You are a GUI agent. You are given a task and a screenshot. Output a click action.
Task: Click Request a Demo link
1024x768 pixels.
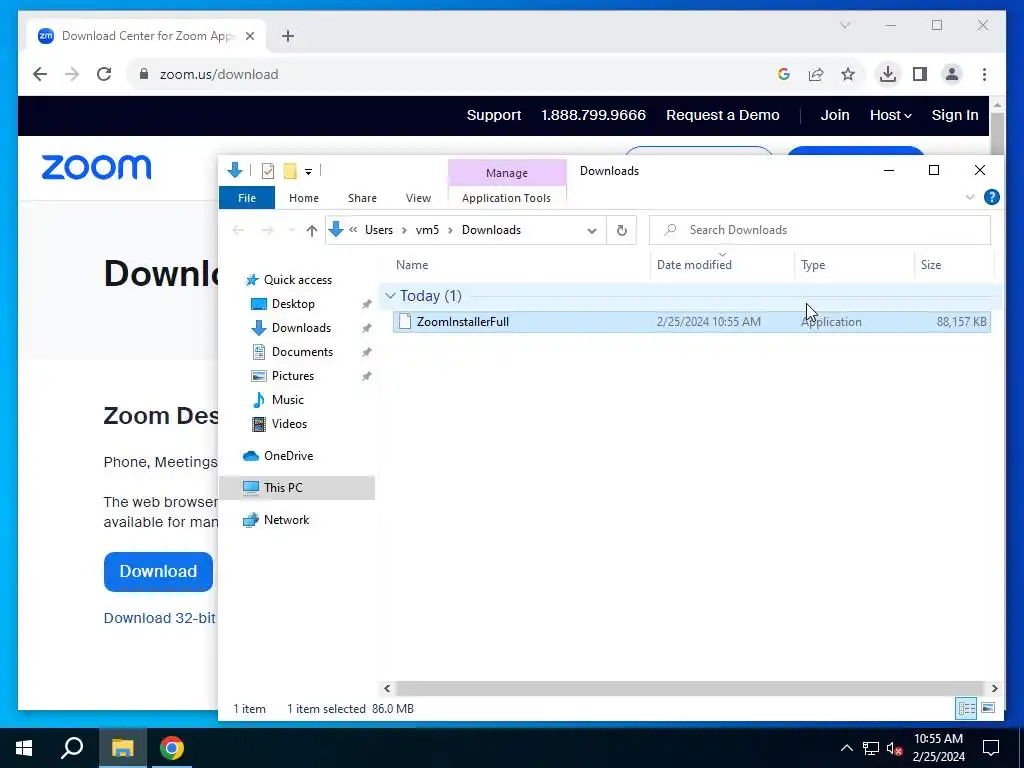coord(722,115)
